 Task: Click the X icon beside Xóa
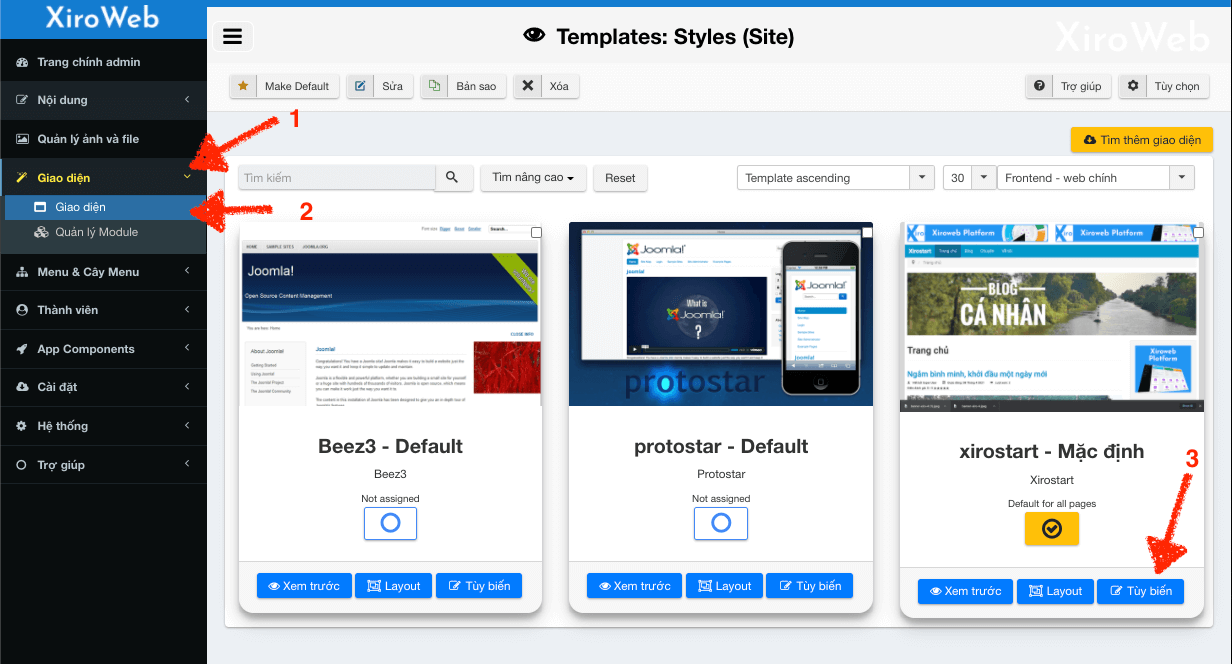click(x=527, y=86)
